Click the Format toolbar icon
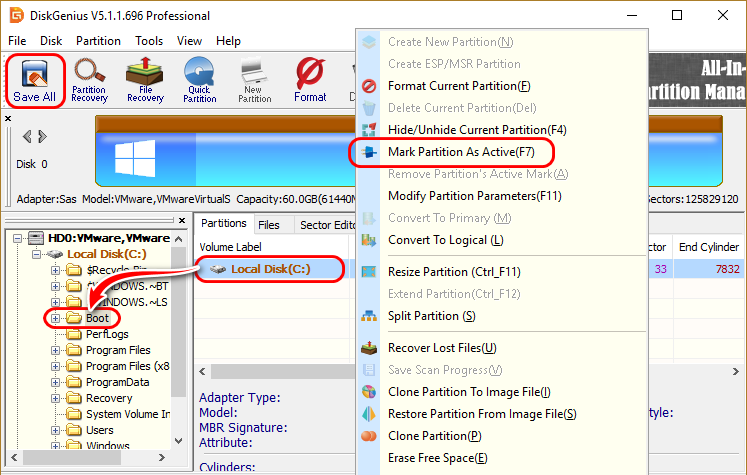The image size is (747, 475). point(310,81)
